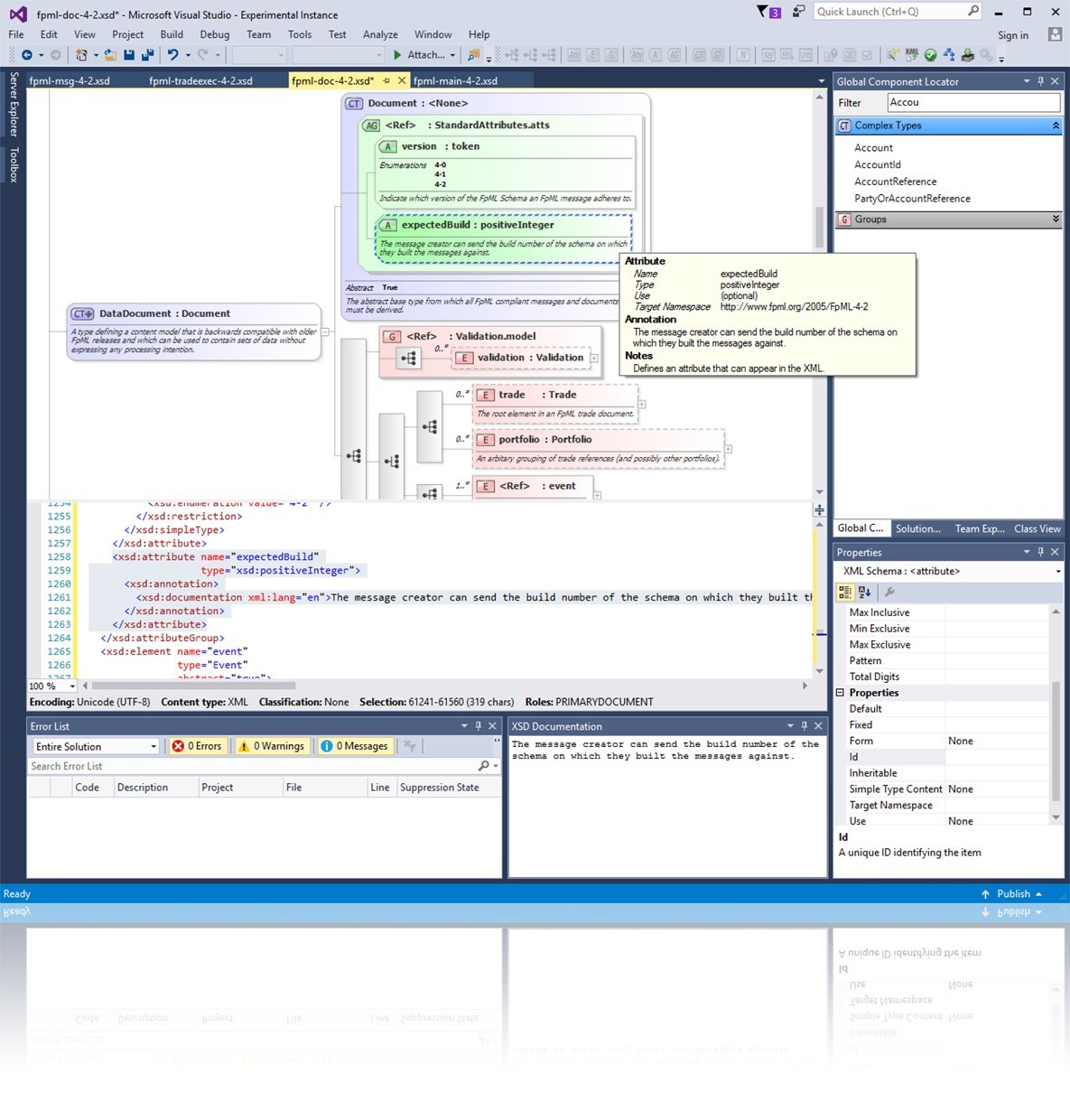
Task: Click the Save icon in the toolbar
Action: pos(129,55)
